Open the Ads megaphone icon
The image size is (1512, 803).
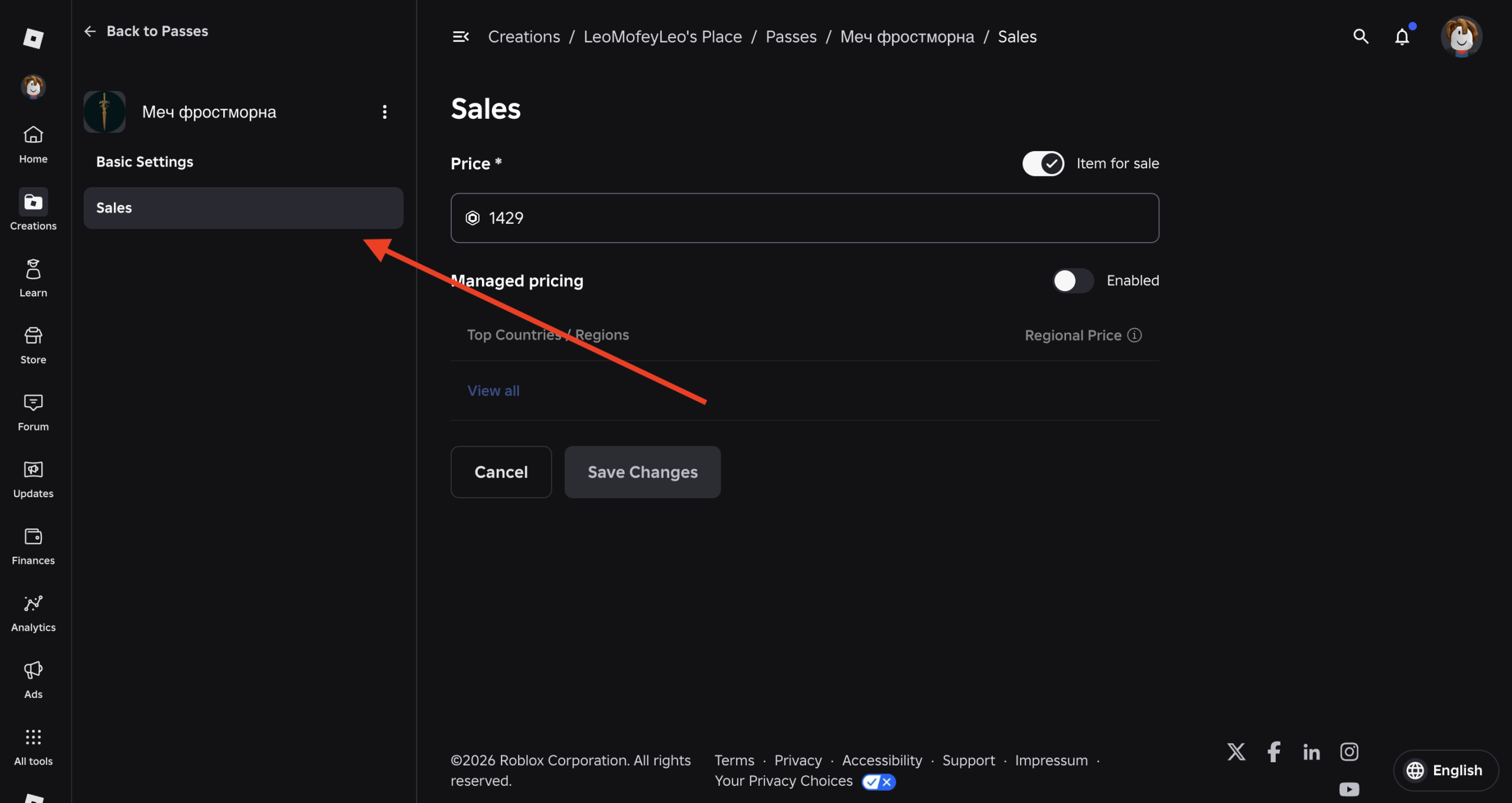[33, 670]
